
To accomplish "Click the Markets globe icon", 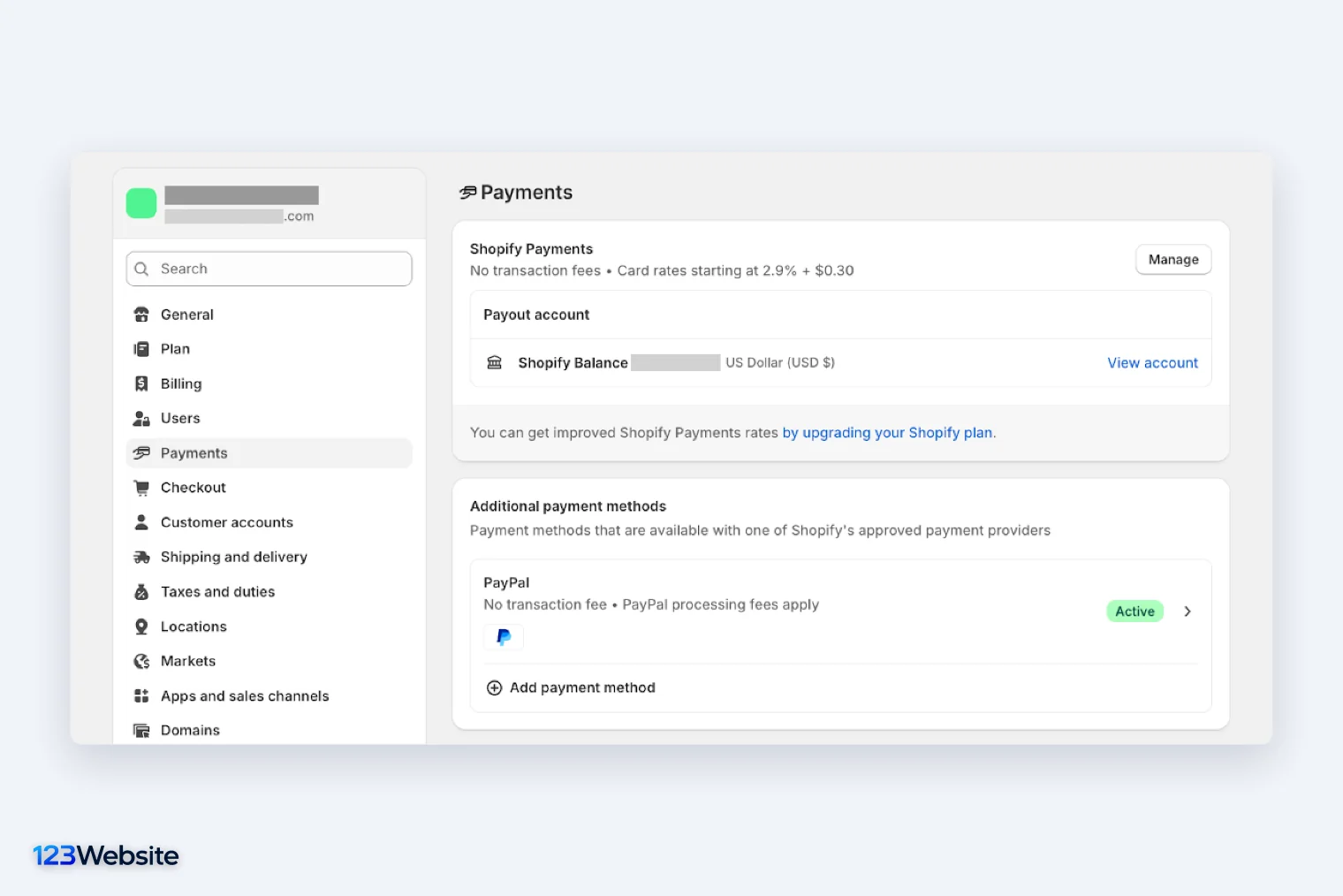I will point(141,661).
